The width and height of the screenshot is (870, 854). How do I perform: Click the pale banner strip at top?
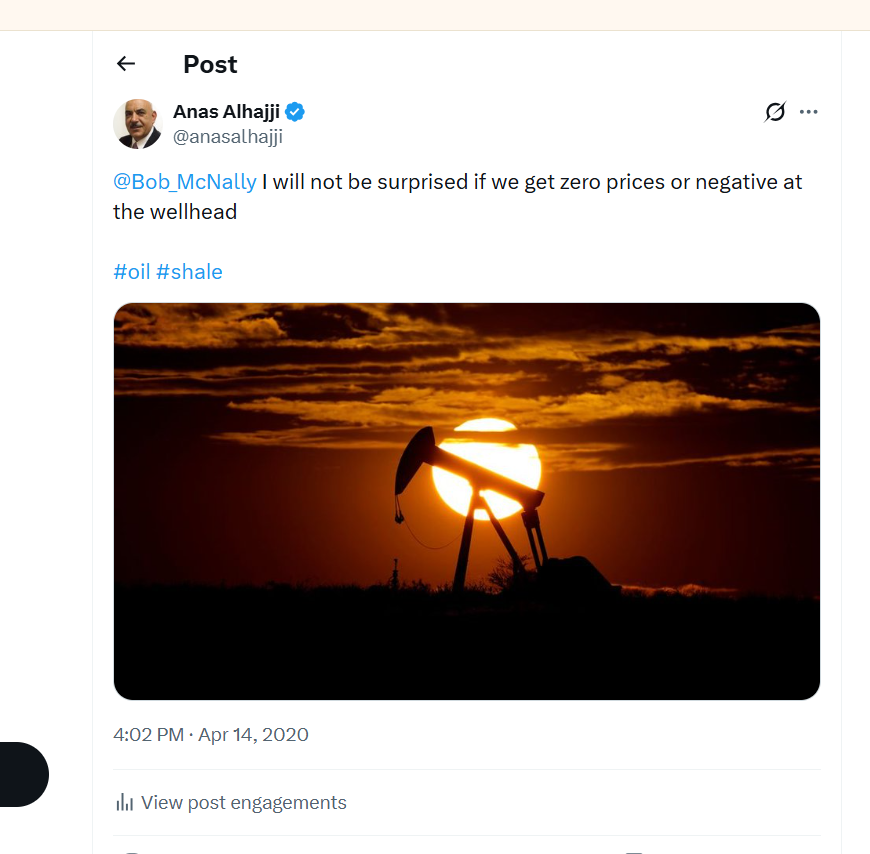click(x=435, y=14)
